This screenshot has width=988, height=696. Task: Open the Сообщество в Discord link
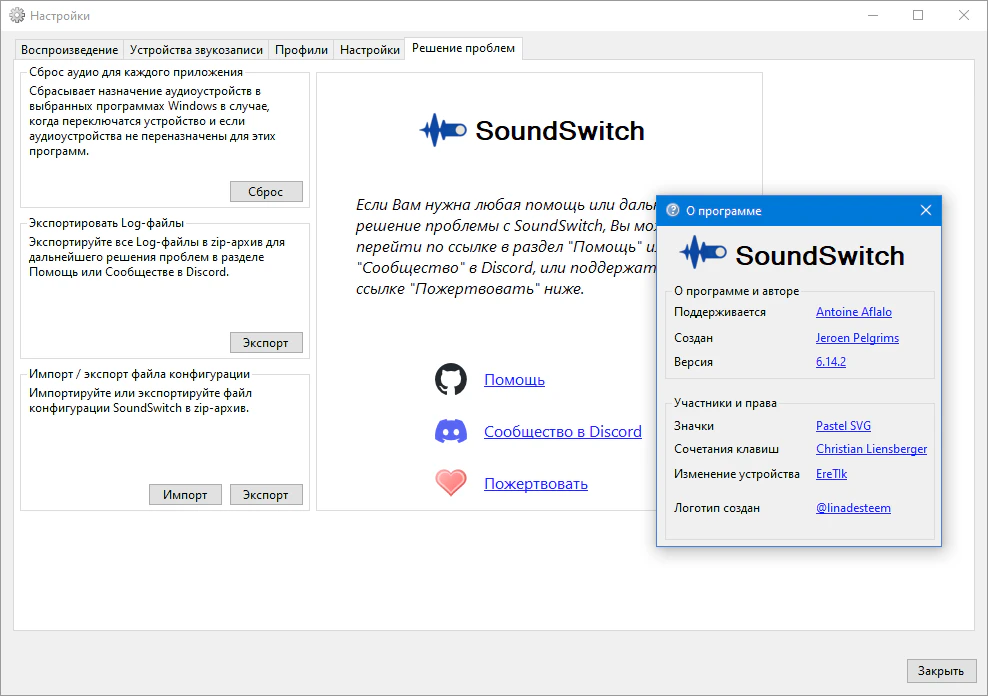point(563,431)
